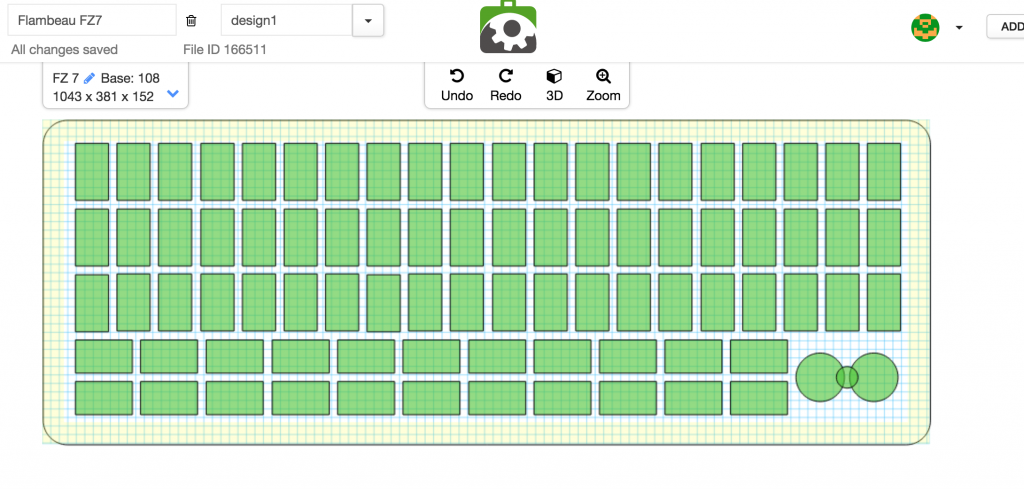This screenshot has height=489, width=1024.
Task: Expand case details with blue chevron
Action: 172,94
